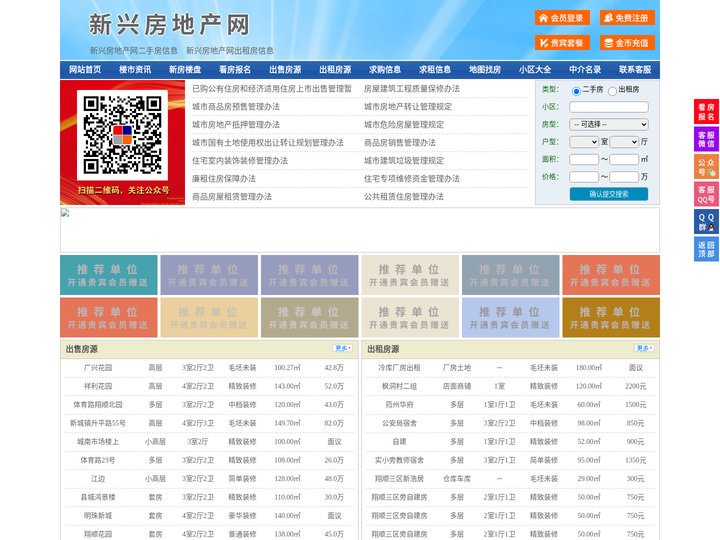Click the 免费注册 button
This screenshot has height=540, width=720.
point(627,18)
